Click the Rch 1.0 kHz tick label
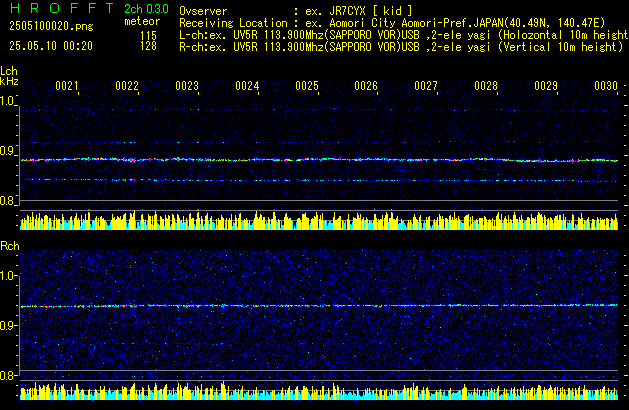This screenshot has height=410, width=629. pyautogui.click(x=8, y=276)
